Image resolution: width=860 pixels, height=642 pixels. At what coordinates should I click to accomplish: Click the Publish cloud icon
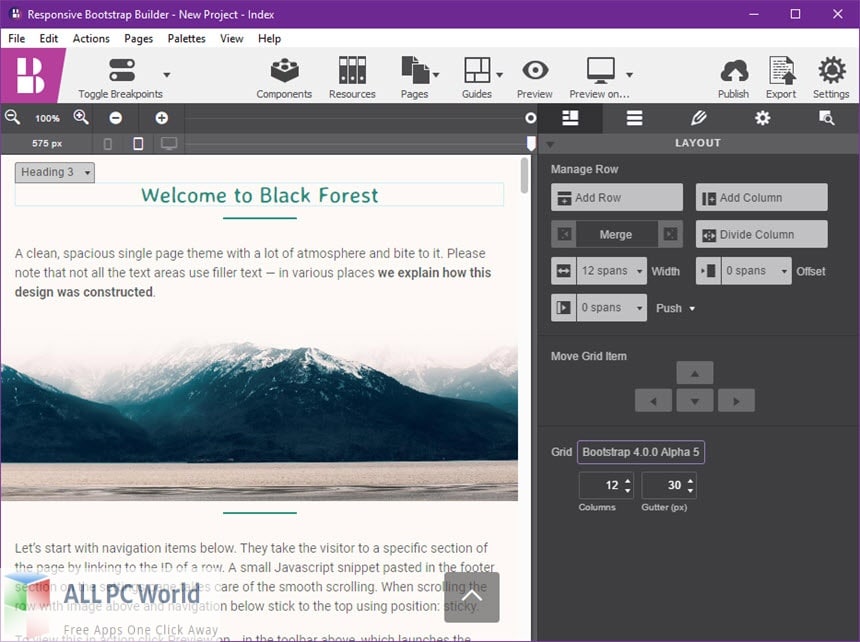(733, 72)
